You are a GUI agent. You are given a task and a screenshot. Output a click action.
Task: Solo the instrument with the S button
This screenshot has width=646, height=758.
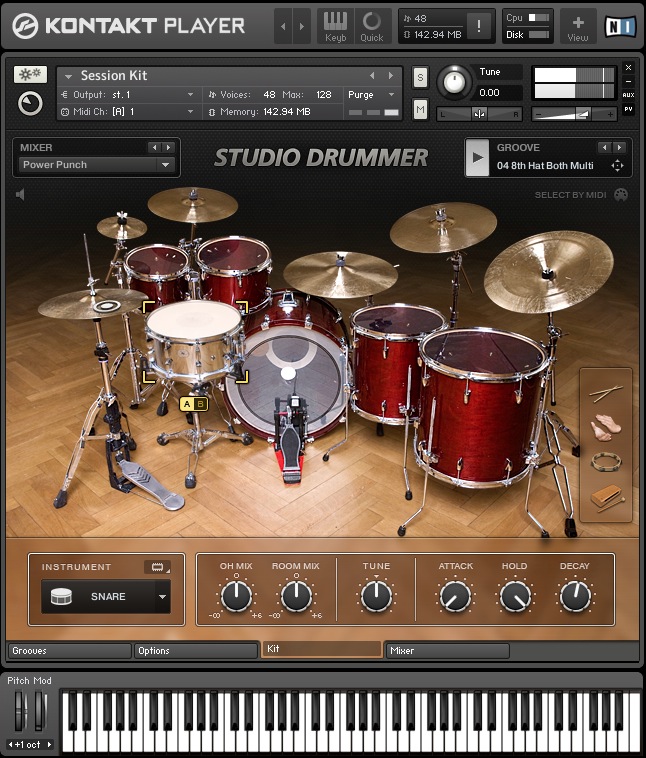(420, 77)
